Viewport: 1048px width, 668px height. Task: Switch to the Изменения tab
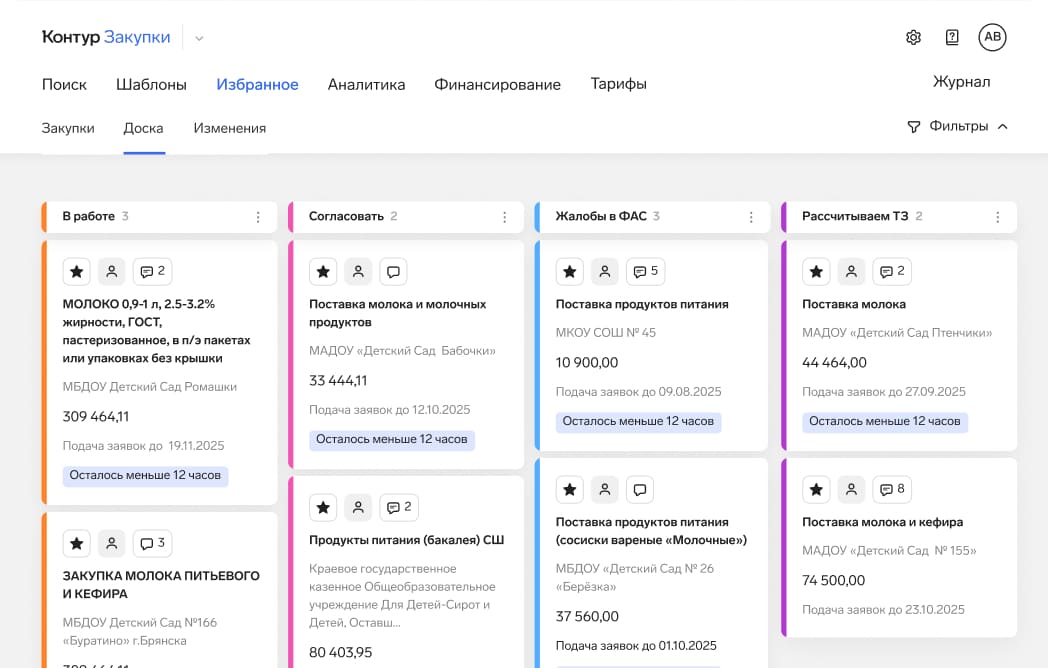point(229,128)
